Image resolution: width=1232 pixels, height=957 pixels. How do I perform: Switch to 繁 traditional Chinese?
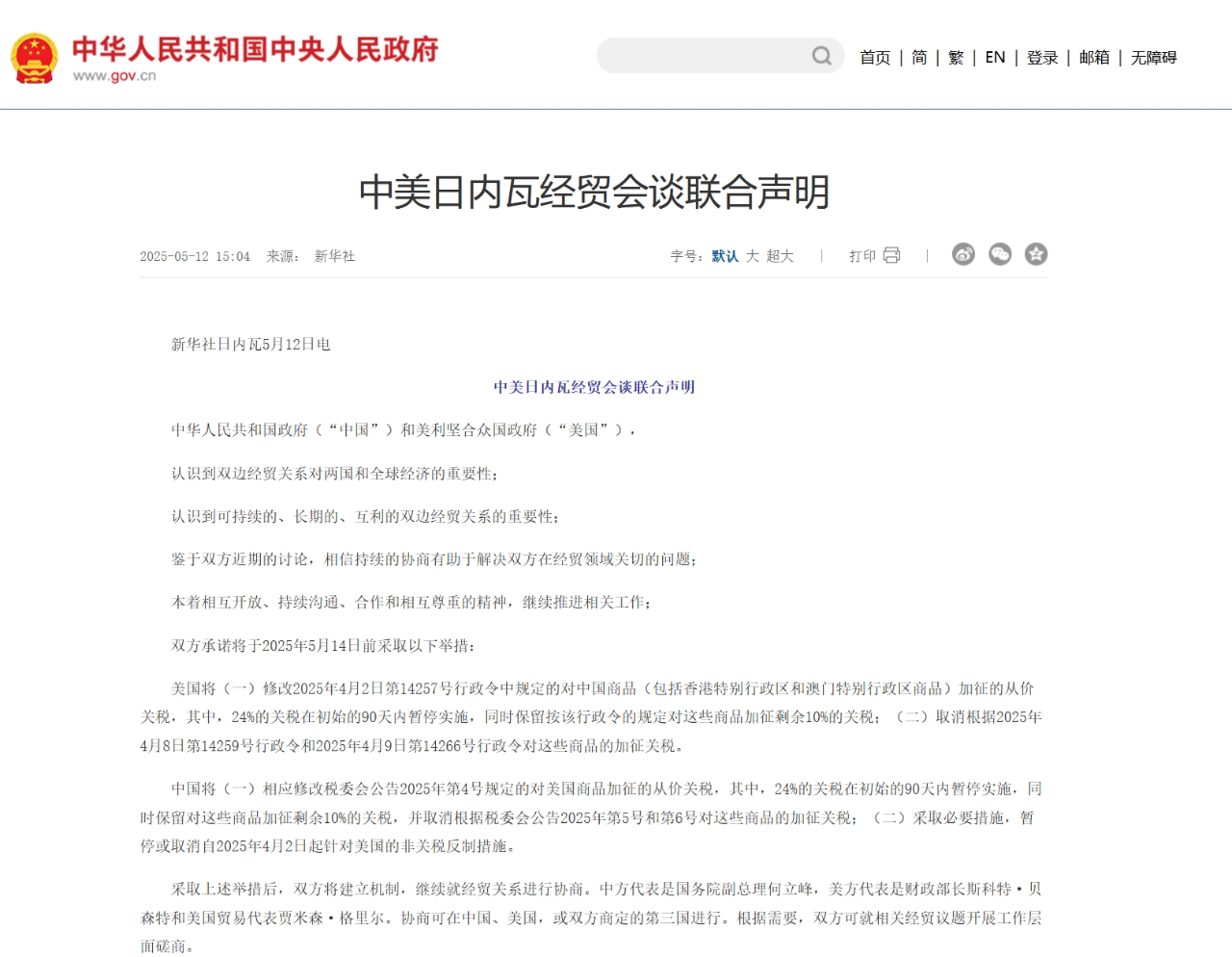(955, 58)
